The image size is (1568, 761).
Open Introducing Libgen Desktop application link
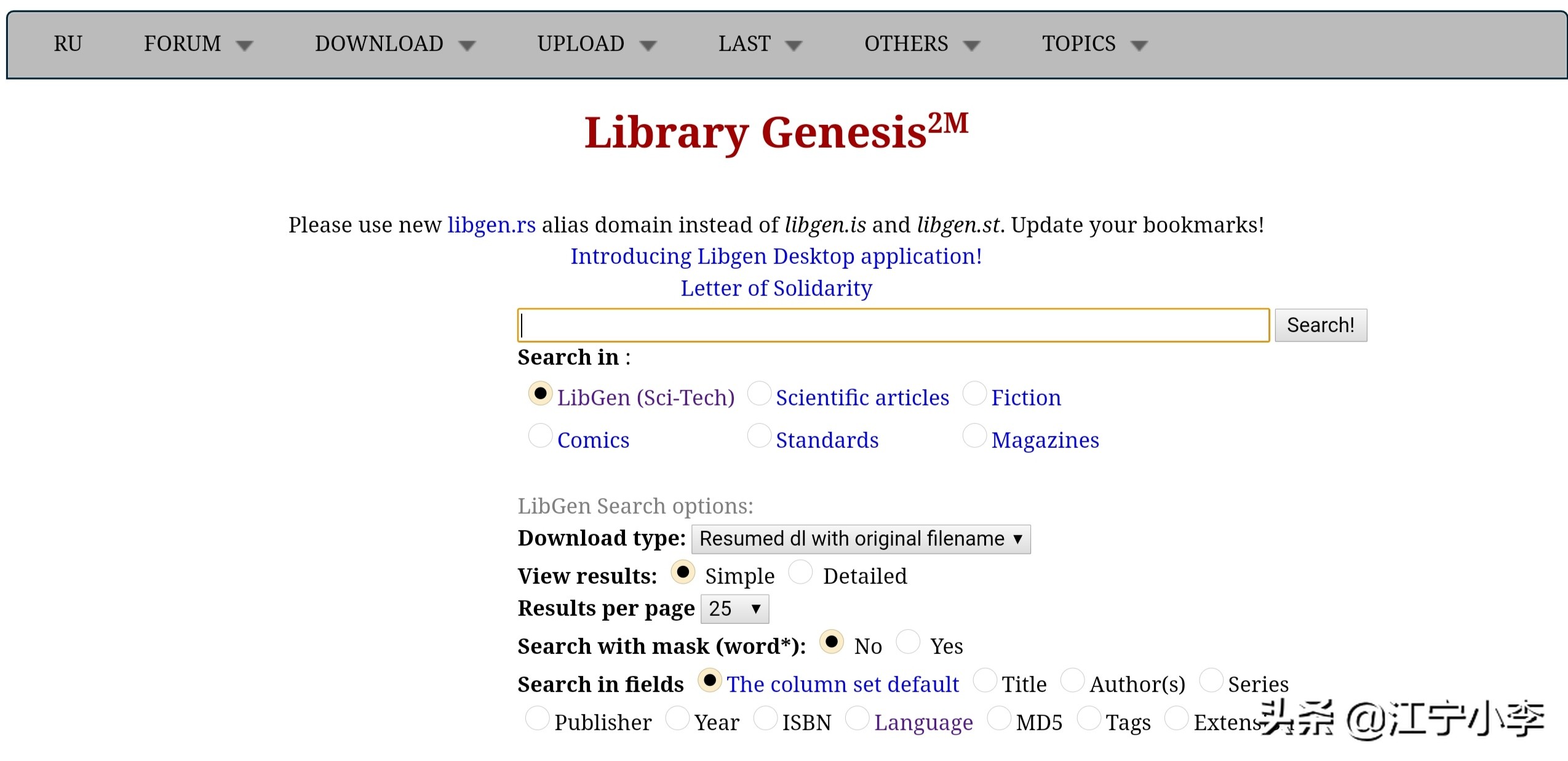[776, 256]
